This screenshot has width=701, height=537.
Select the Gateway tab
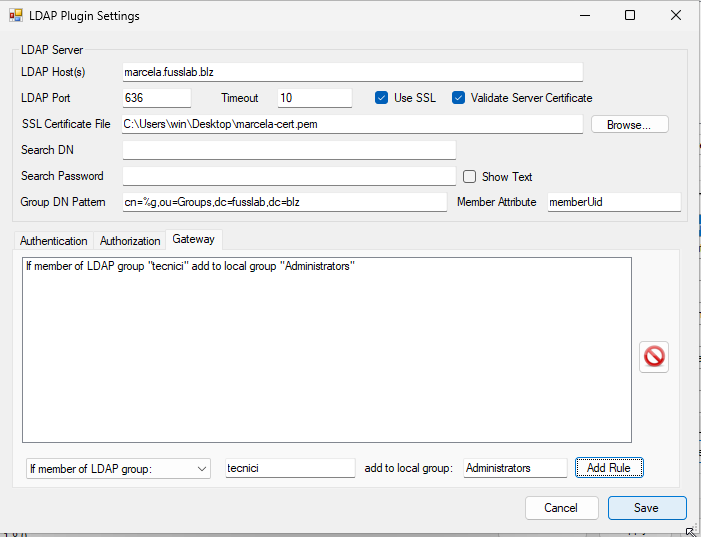pyautogui.click(x=194, y=239)
